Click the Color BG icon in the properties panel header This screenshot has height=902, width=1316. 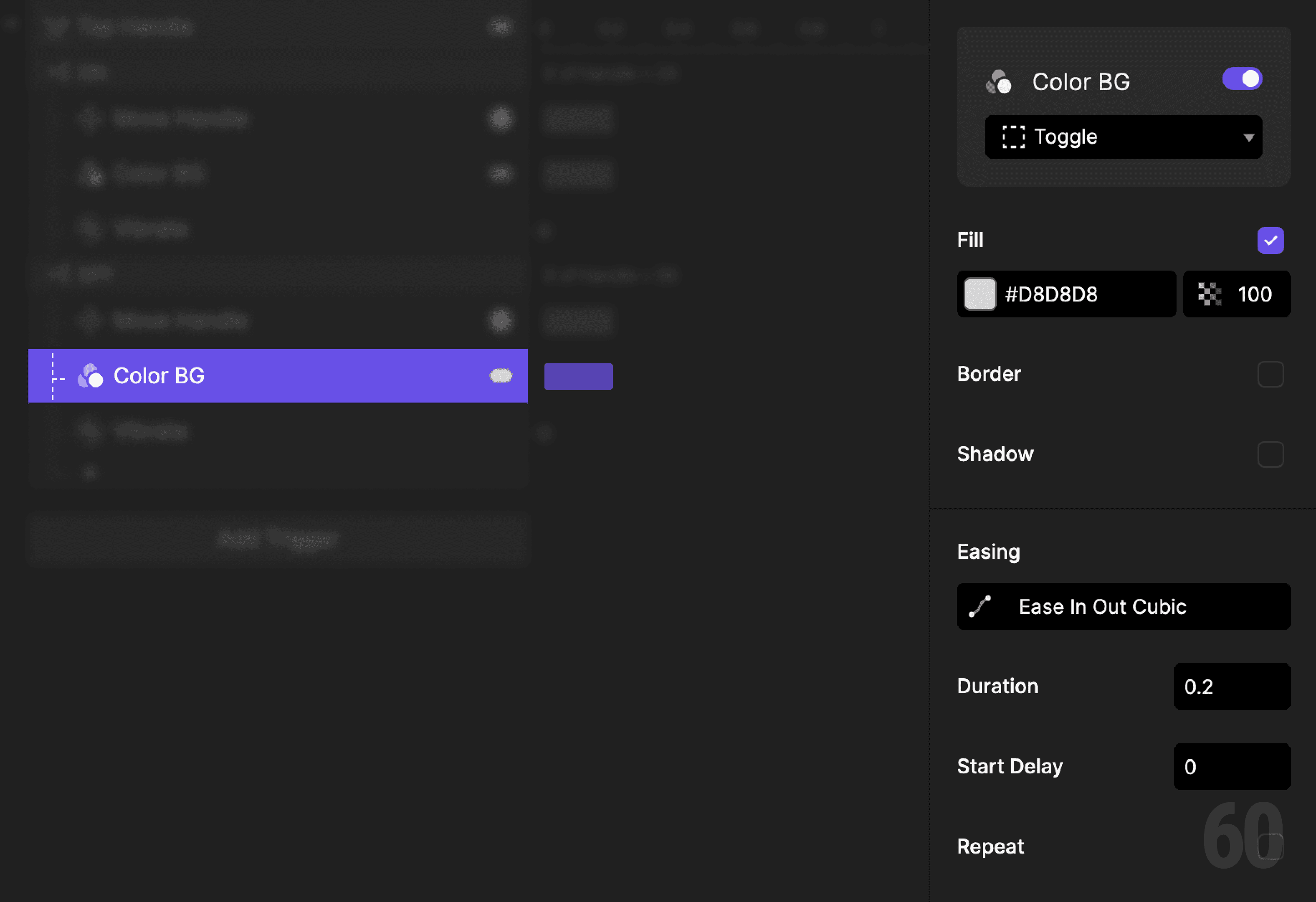(x=1000, y=81)
